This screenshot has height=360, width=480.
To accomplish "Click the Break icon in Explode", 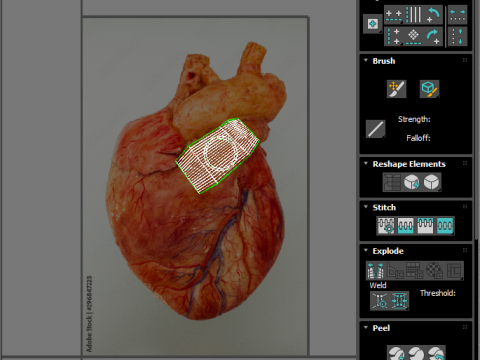I will click(x=375, y=270).
